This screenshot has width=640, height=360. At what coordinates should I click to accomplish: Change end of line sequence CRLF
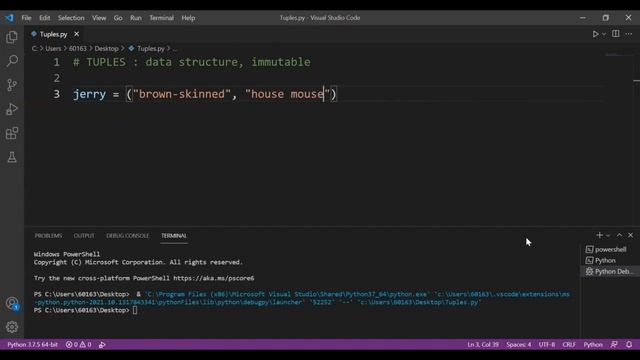click(569, 345)
